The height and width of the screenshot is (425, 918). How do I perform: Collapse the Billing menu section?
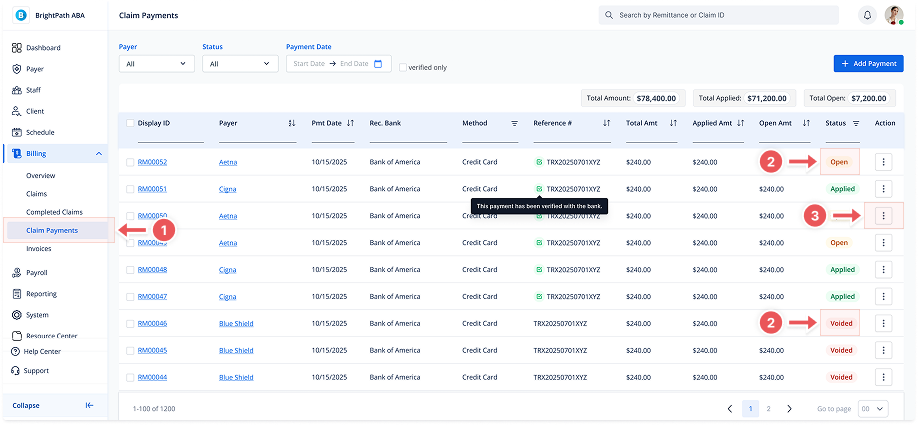pos(98,153)
